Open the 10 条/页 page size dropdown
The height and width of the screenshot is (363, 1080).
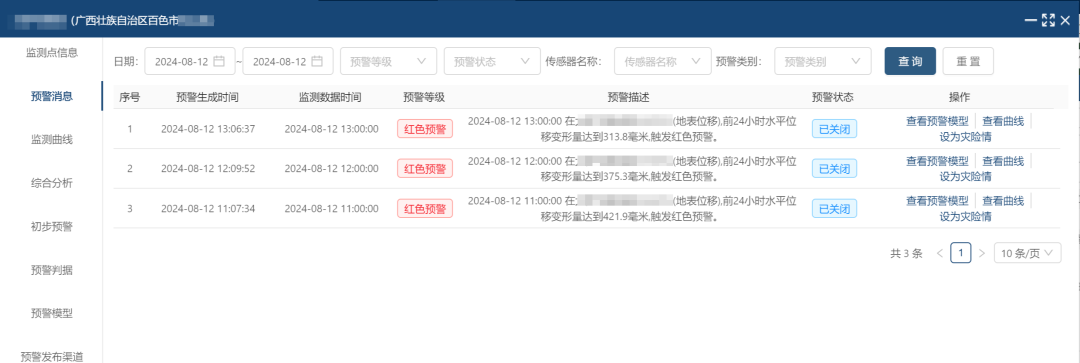coord(1028,253)
